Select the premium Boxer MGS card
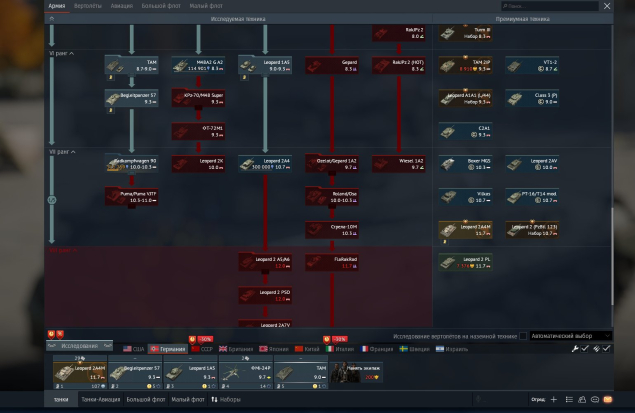Image resolution: width=635 pixels, height=413 pixels. click(466, 164)
